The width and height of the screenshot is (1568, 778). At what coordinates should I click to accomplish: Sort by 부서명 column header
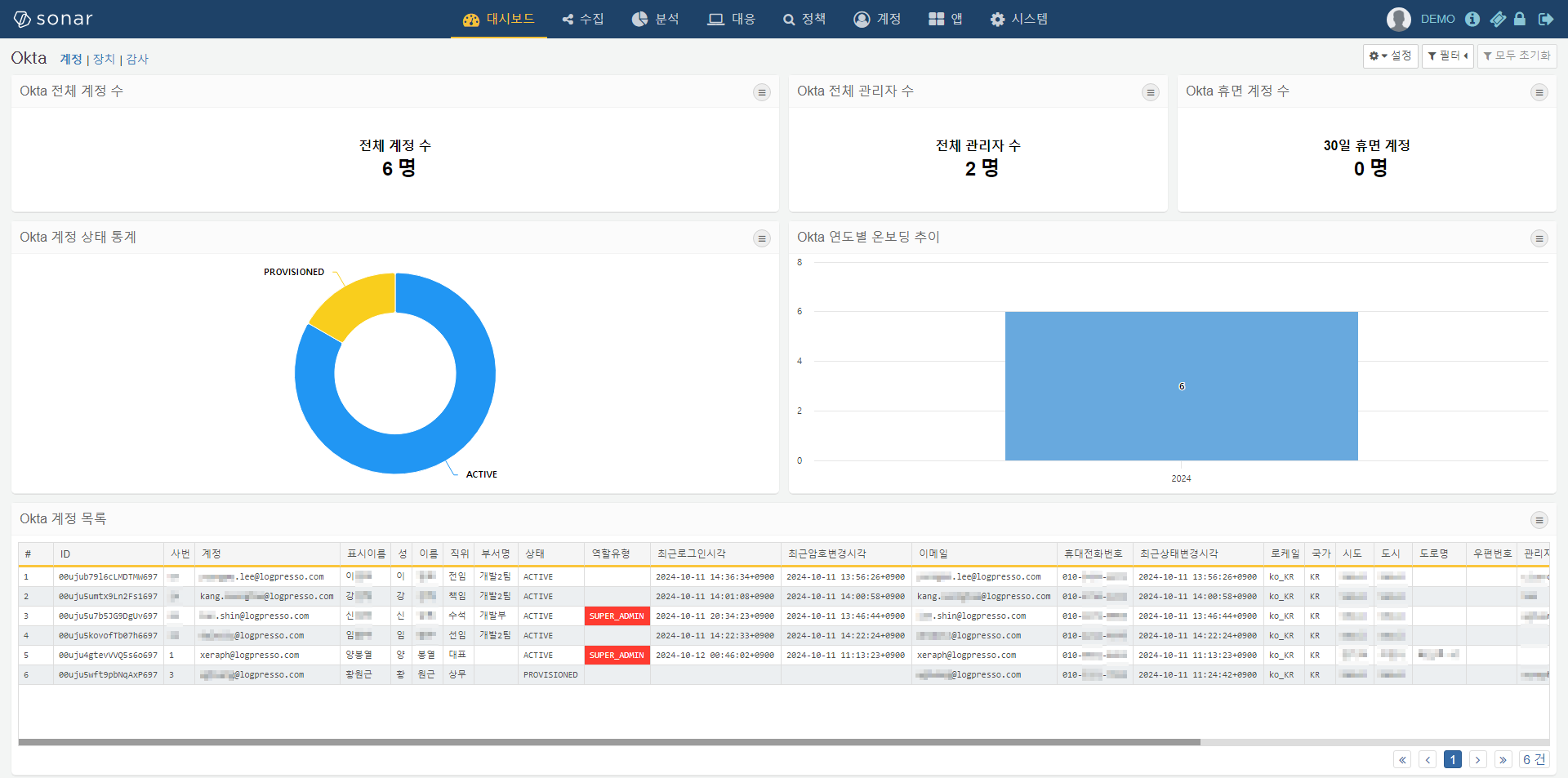click(495, 553)
